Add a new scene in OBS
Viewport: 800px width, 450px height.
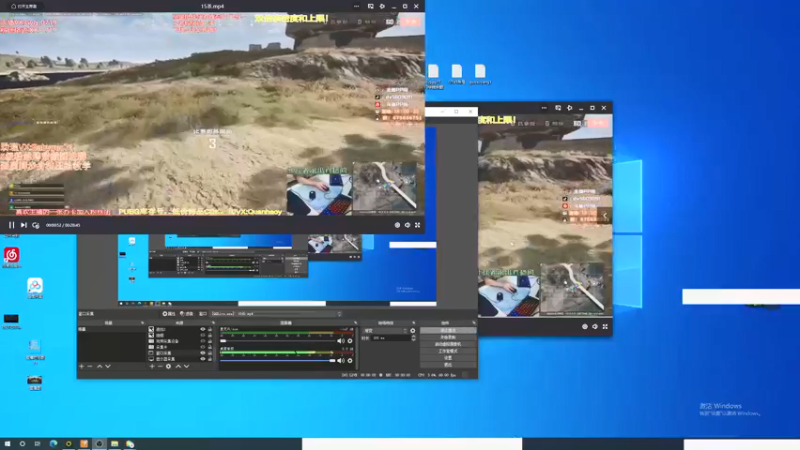coord(81,366)
